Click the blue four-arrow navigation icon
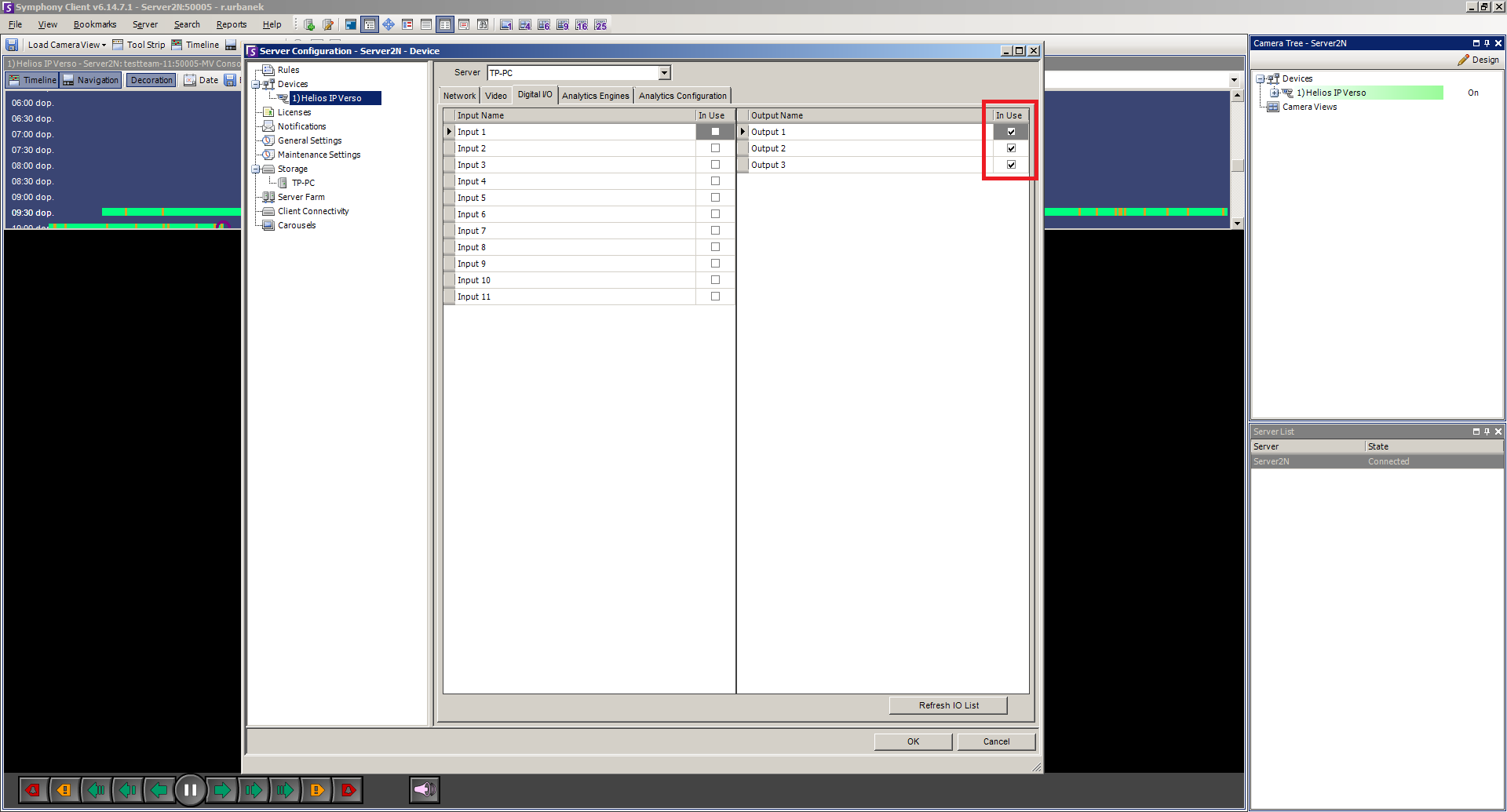 click(x=389, y=25)
